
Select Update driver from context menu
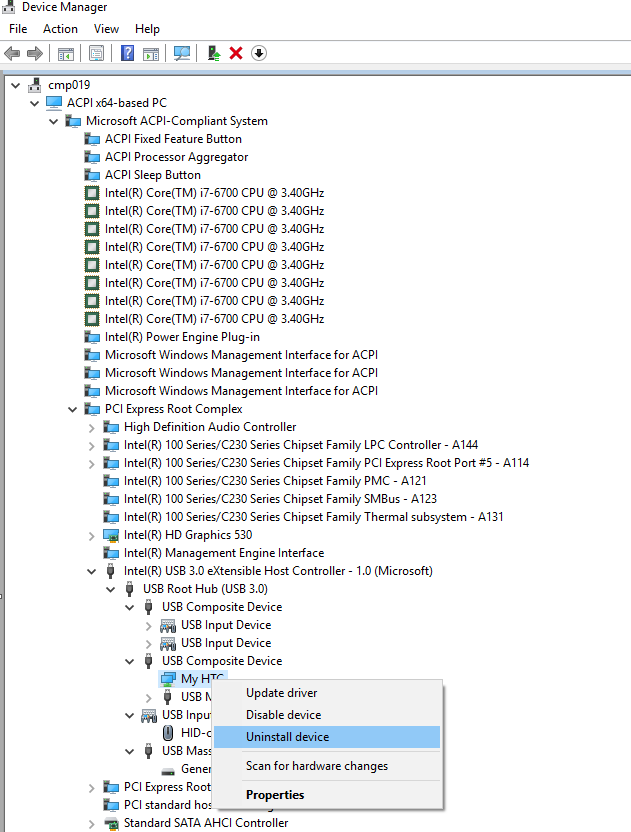(281, 693)
